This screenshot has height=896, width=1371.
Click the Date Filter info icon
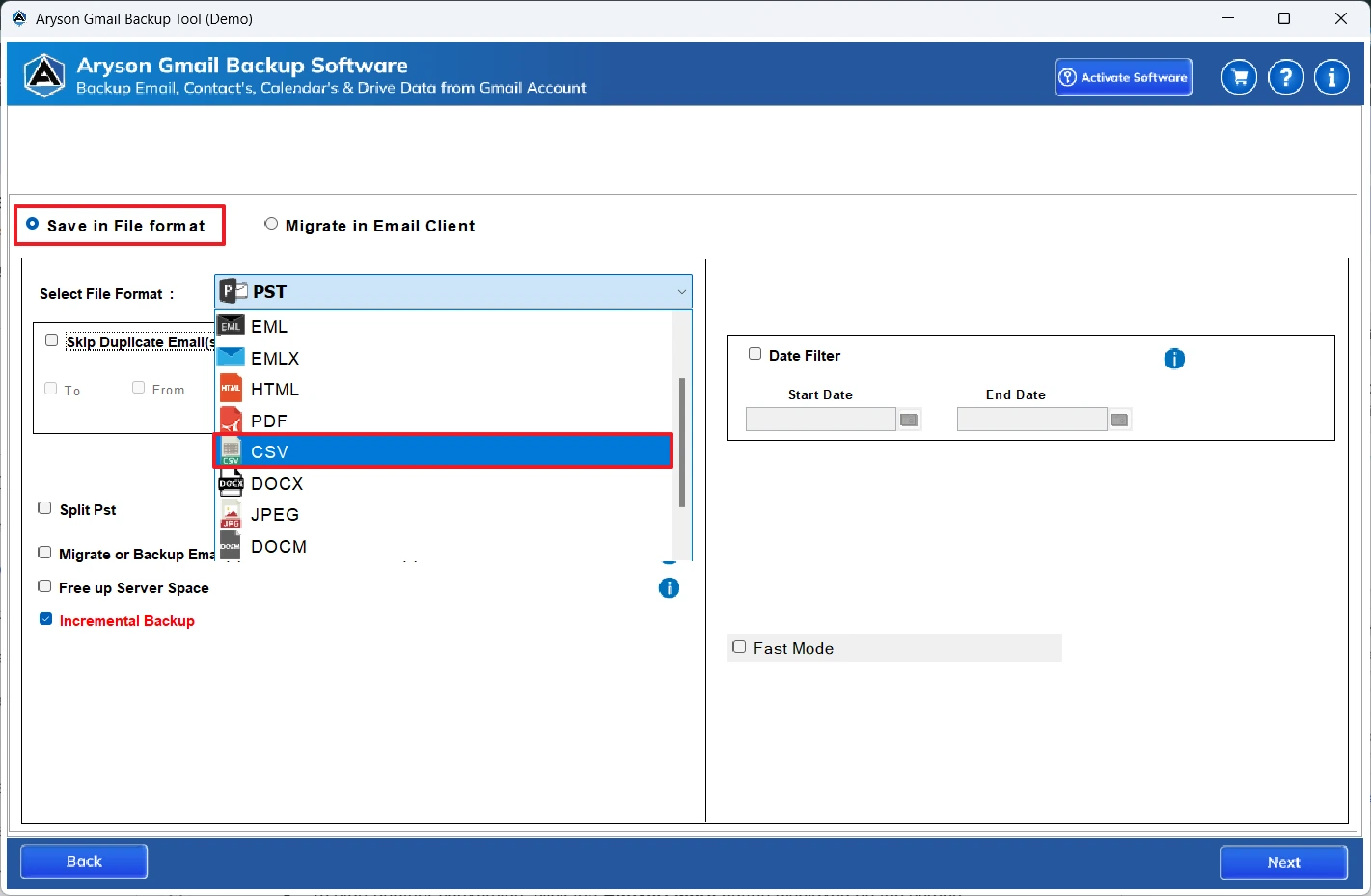pyautogui.click(x=1174, y=359)
